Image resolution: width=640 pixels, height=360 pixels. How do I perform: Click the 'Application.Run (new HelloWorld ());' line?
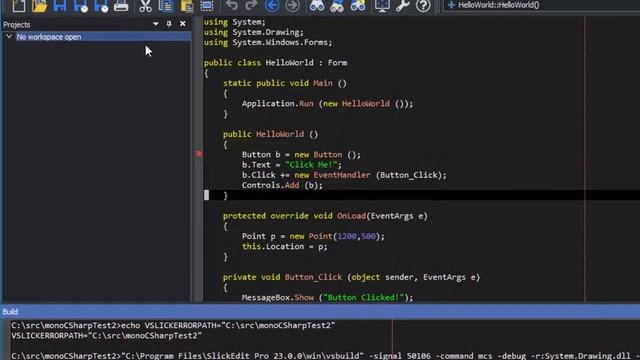click(327, 104)
